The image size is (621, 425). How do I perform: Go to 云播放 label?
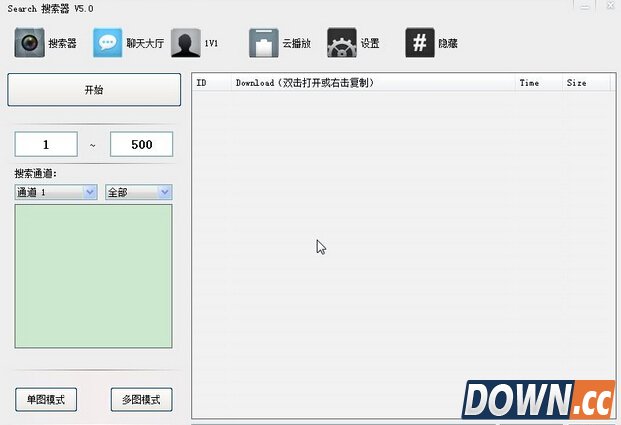pos(297,43)
